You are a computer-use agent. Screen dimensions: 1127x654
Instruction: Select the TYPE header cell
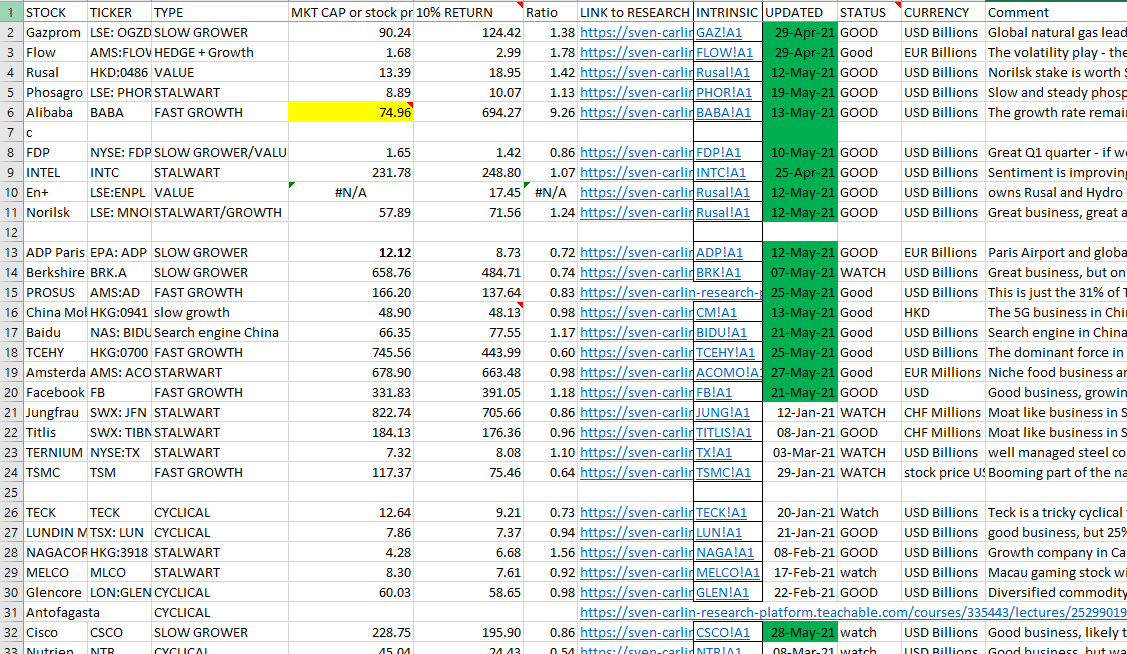[220, 12]
